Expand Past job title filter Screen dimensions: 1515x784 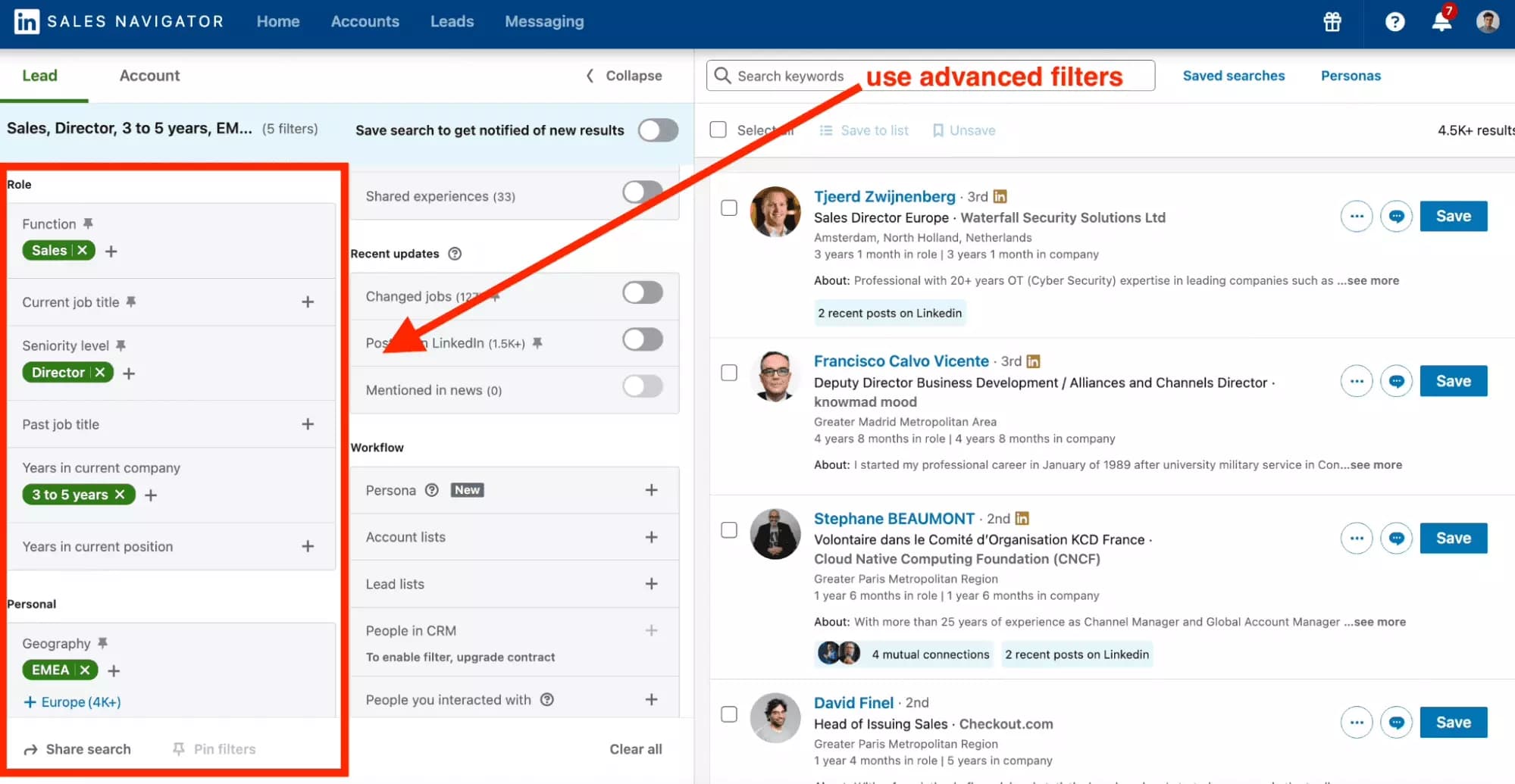308,424
